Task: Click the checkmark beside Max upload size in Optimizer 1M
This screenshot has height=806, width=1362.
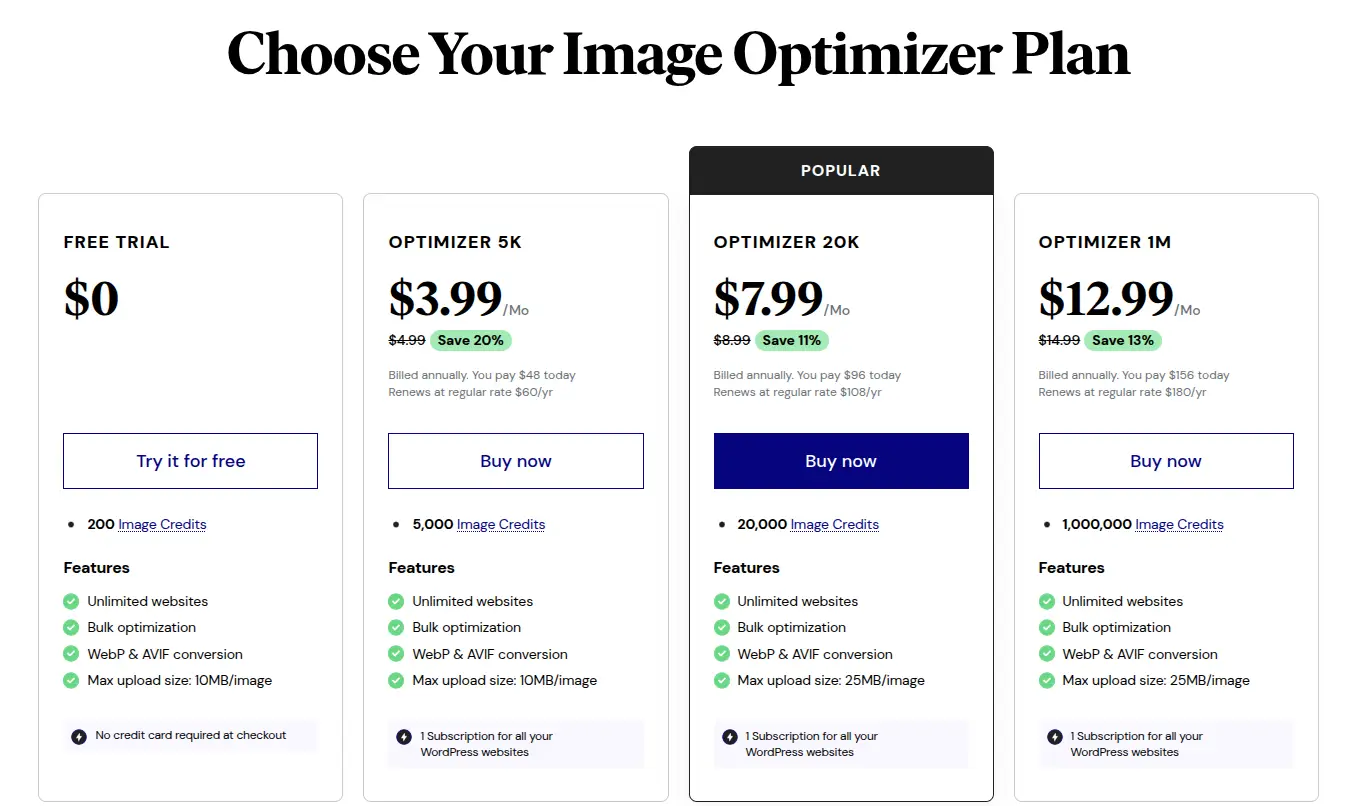Action: (1046, 680)
